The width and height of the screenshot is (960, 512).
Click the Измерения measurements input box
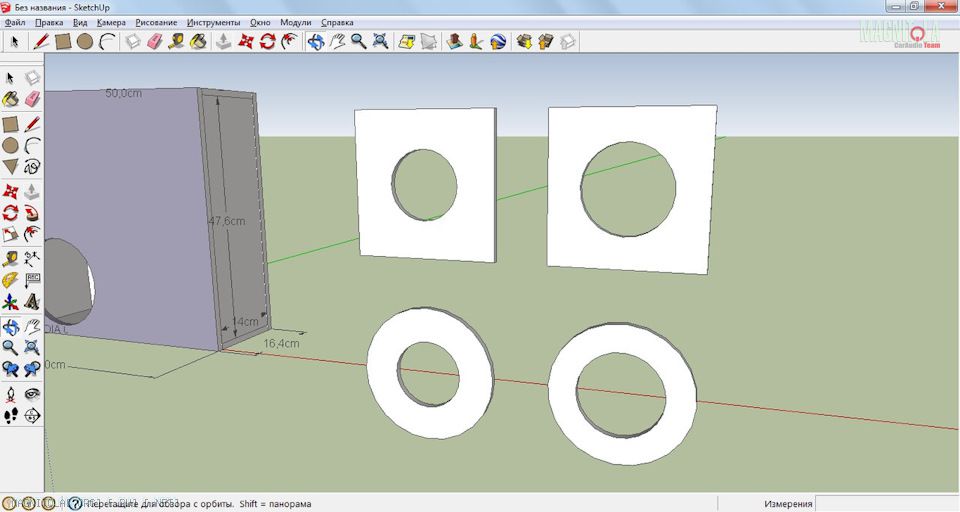[886, 504]
